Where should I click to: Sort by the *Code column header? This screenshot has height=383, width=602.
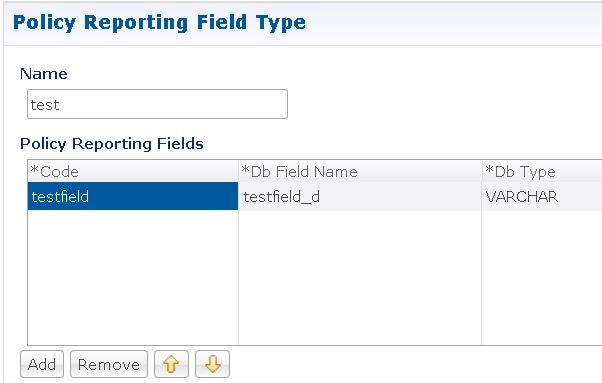pos(133,171)
